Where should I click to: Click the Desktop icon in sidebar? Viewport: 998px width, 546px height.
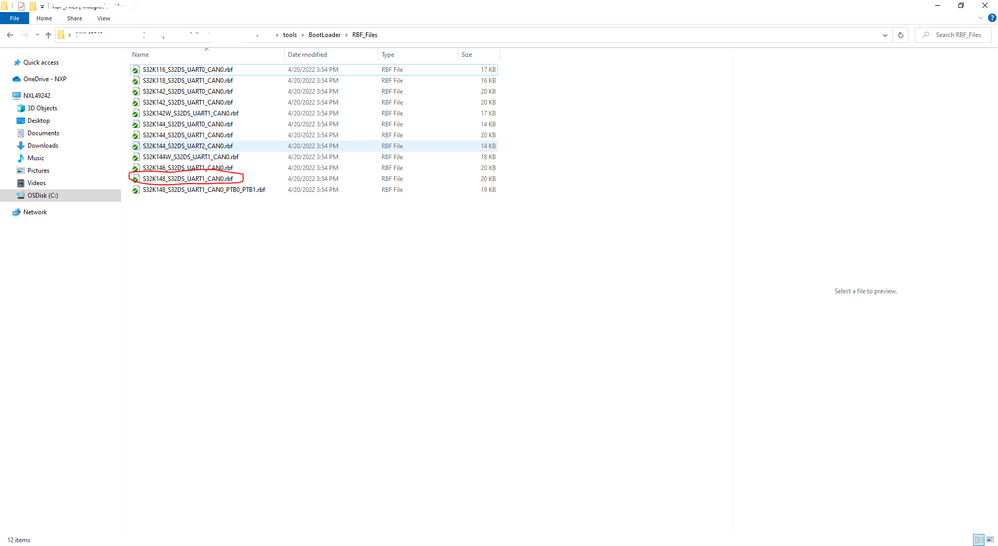21,120
